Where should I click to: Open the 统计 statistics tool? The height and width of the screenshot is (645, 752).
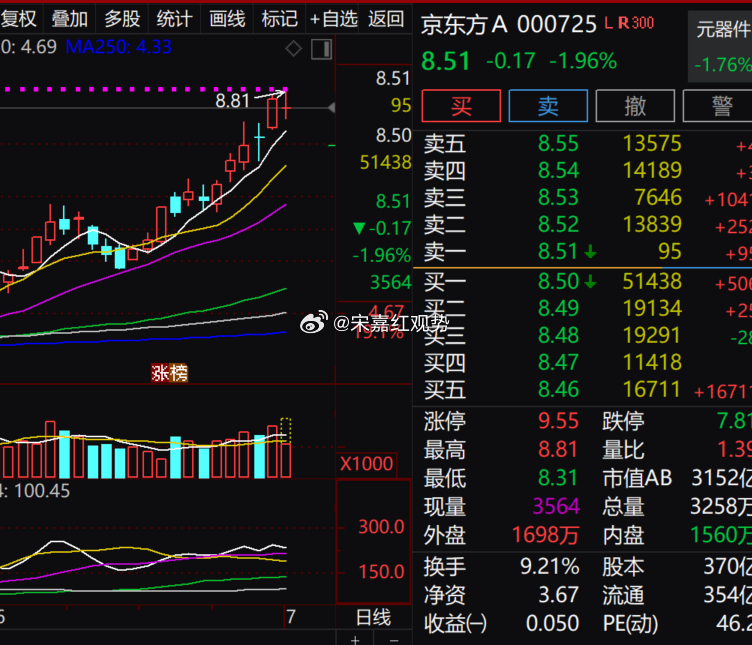pos(175,19)
